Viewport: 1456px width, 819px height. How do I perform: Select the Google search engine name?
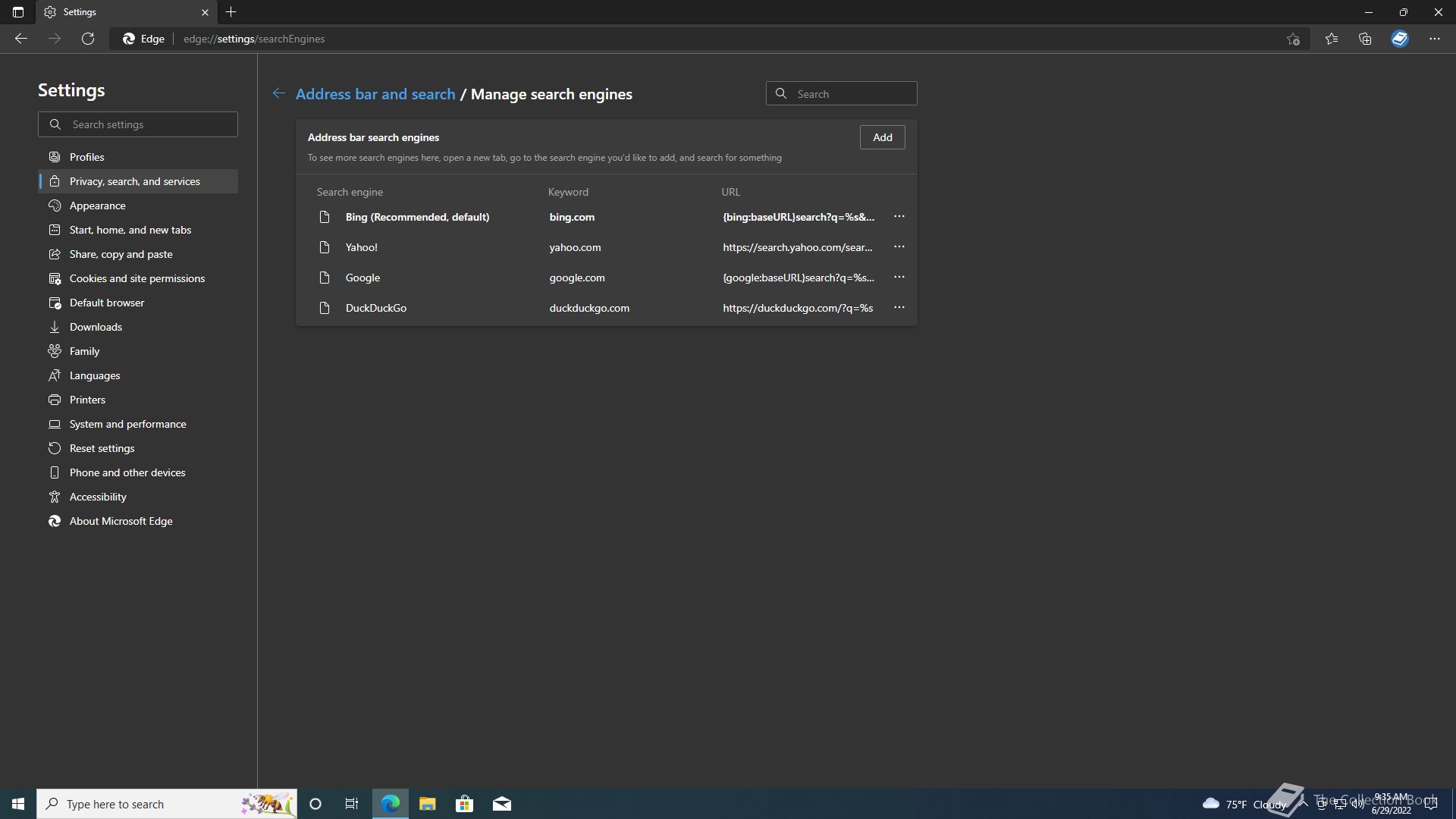pos(362,278)
